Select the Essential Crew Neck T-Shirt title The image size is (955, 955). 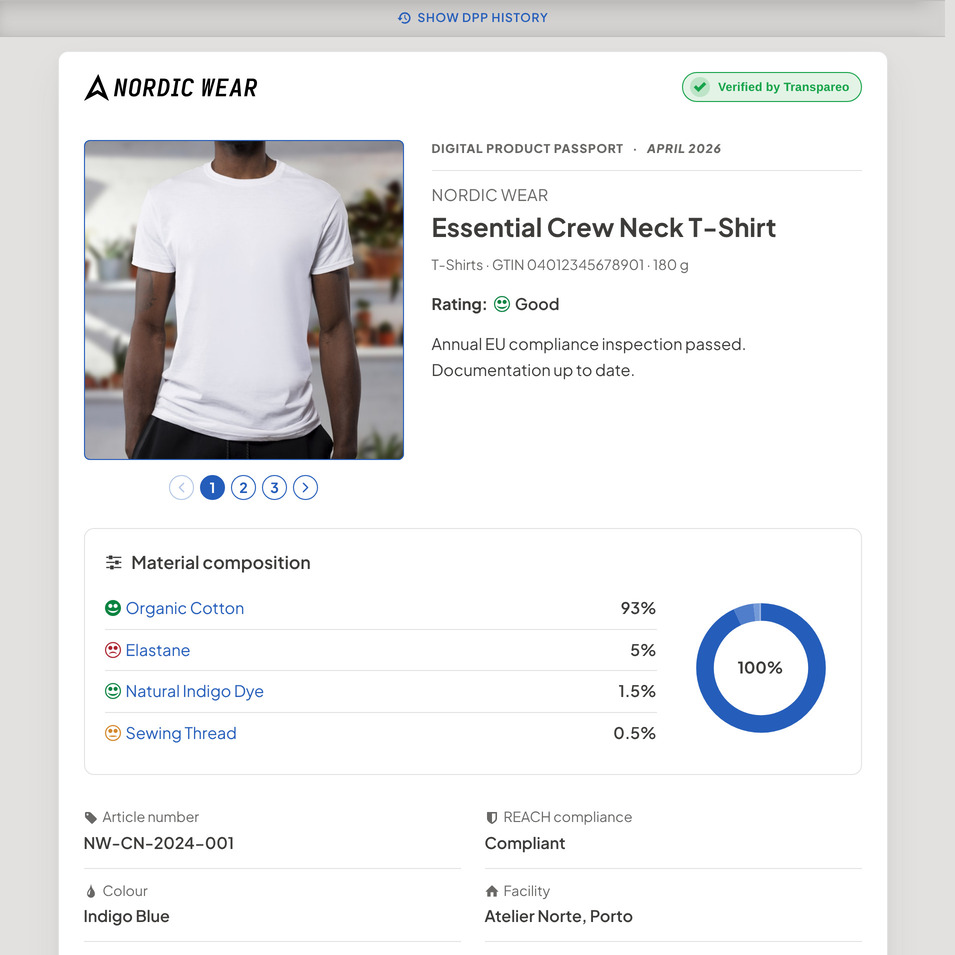point(604,228)
